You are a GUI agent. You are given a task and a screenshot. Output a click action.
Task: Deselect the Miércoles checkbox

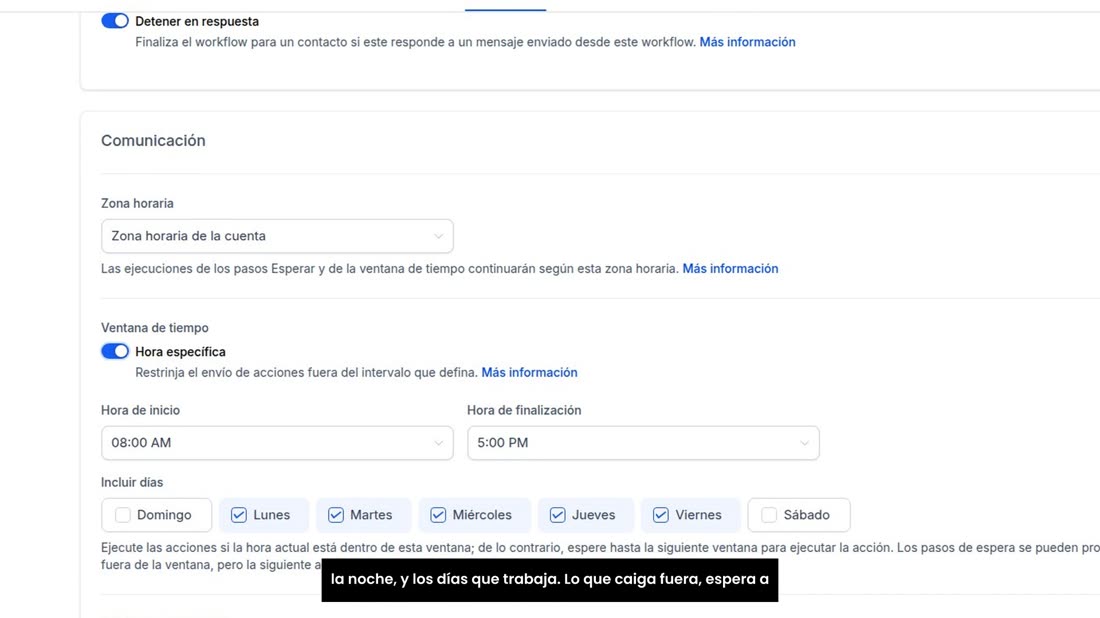tap(438, 515)
